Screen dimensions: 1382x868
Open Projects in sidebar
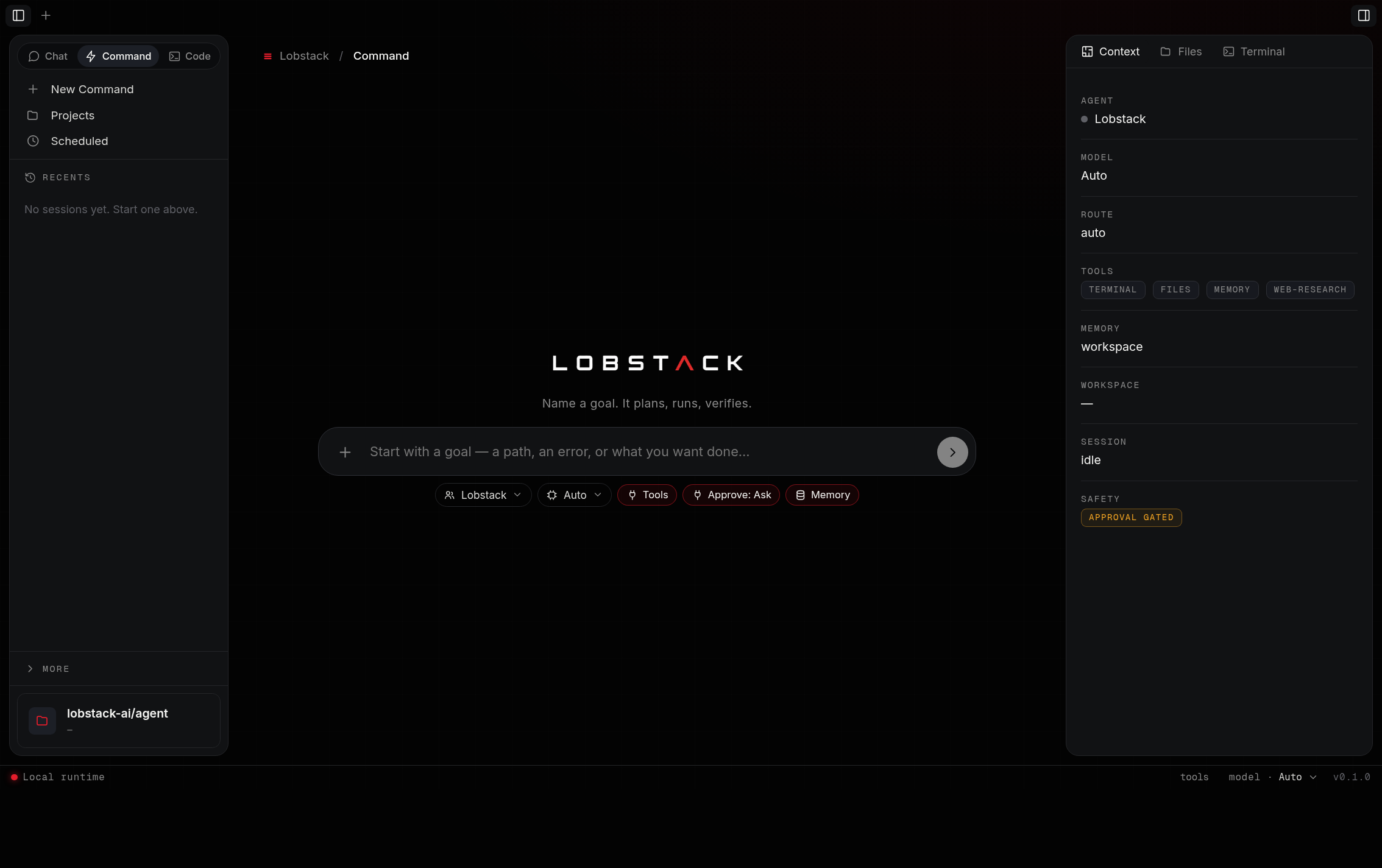pyautogui.click(x=119, y=115)
